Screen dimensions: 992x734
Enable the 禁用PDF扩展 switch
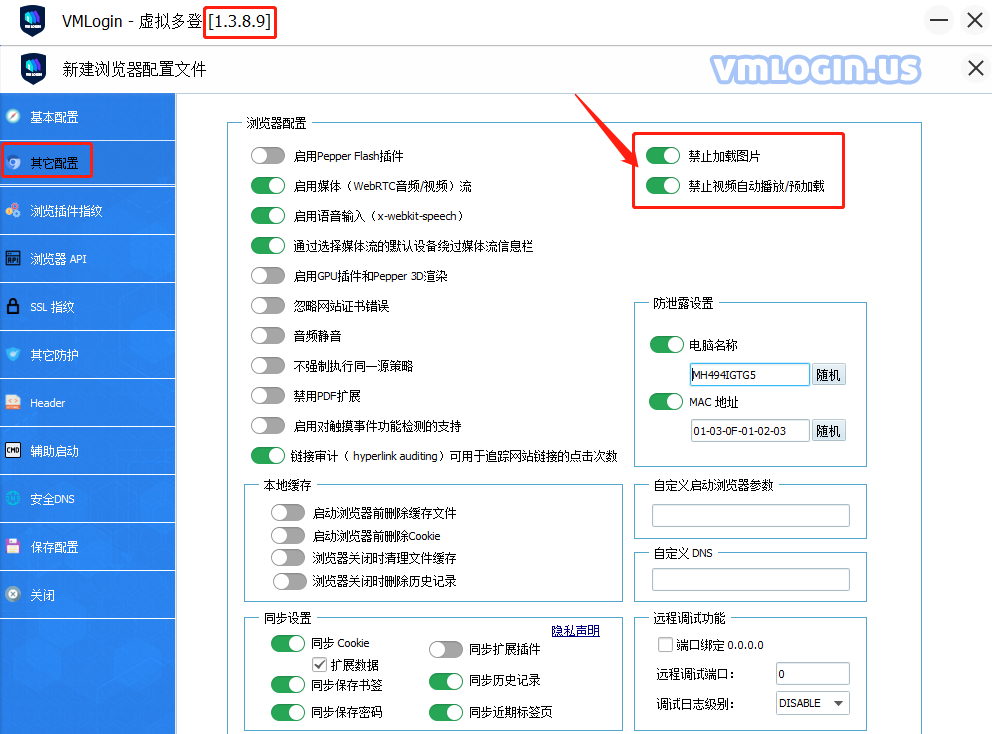pyautogui.click(x=268, y=395)
